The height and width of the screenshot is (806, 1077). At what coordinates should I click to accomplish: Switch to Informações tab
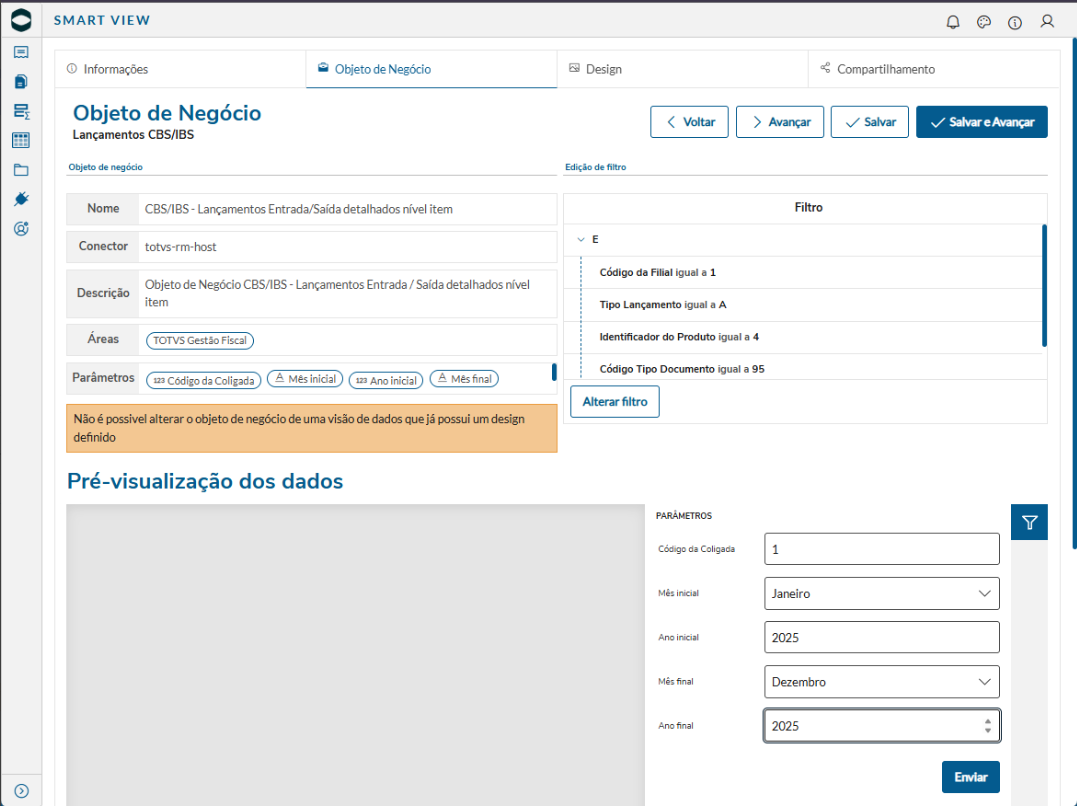click(x=180, y=69)
